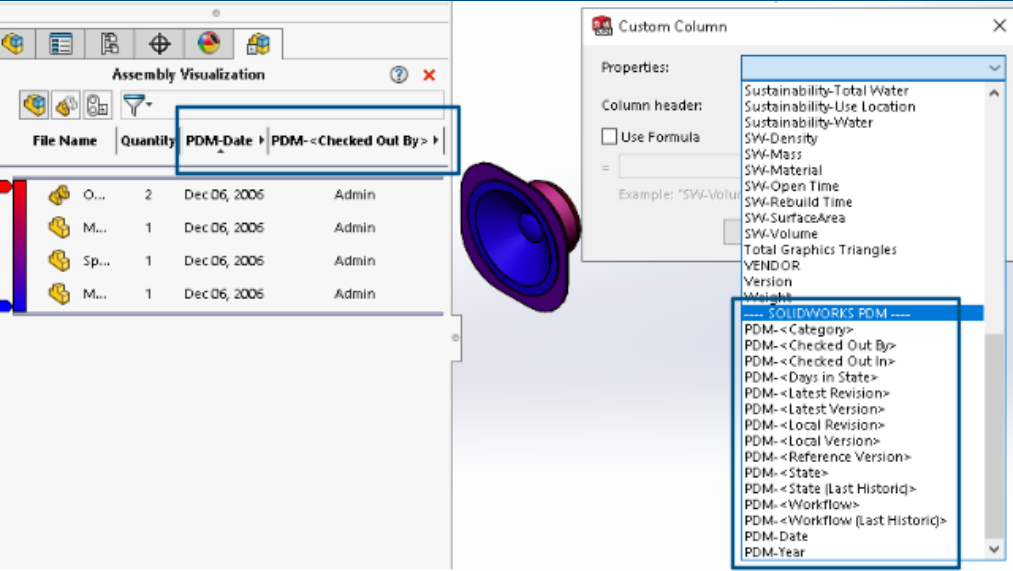The image size is (1013, 571).
Task: Choose PDM-<Local Revision> property
Action: (x=814, y=425)
